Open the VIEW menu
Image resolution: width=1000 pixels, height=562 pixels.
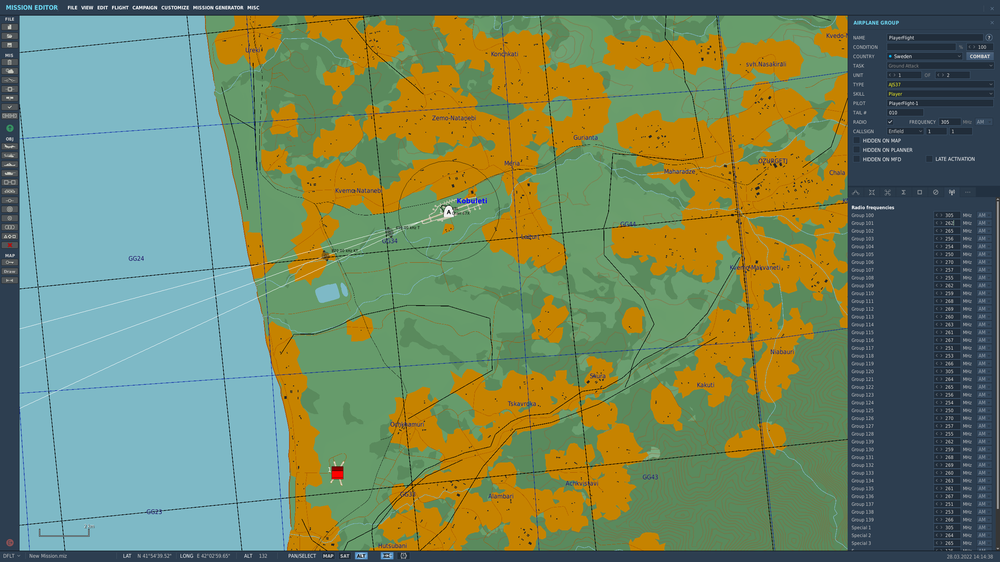tap(87, 8)
